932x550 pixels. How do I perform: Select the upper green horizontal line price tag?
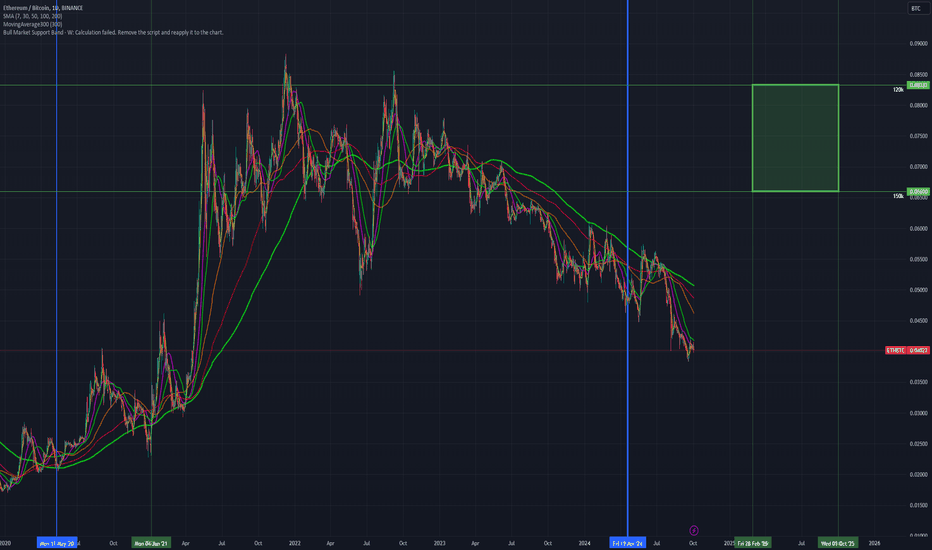click(918, 85)
